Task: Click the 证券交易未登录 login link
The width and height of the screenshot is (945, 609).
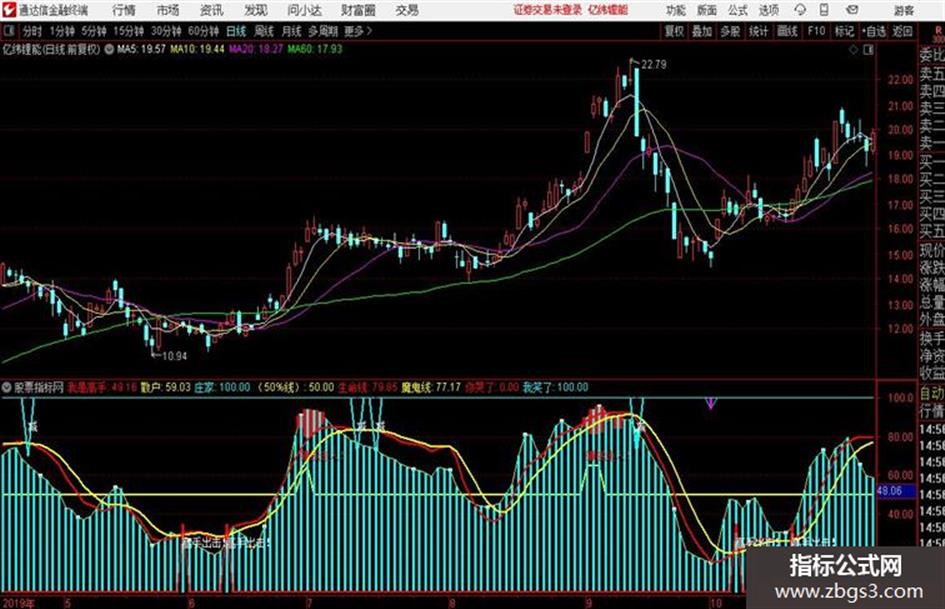Action: (548, 10)
